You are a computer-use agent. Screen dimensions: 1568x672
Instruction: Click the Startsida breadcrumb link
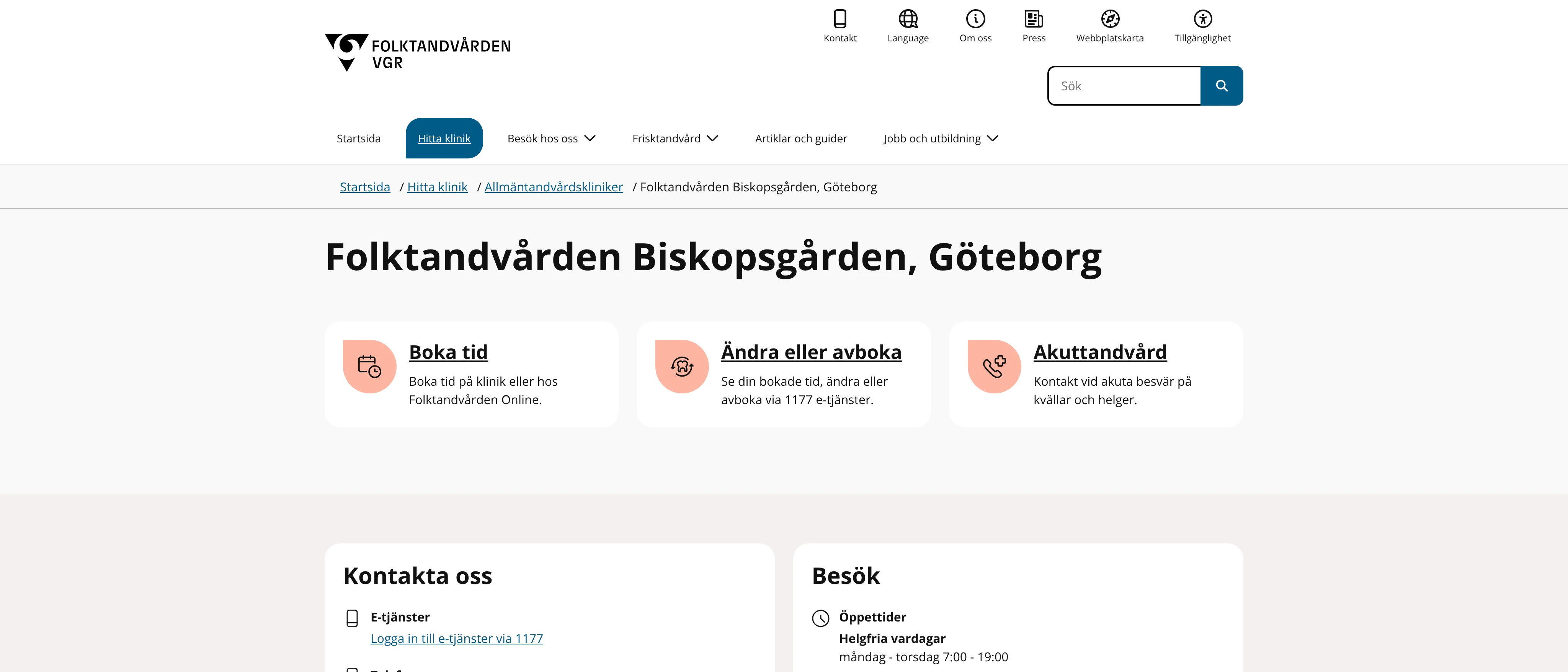pos(364,188)
